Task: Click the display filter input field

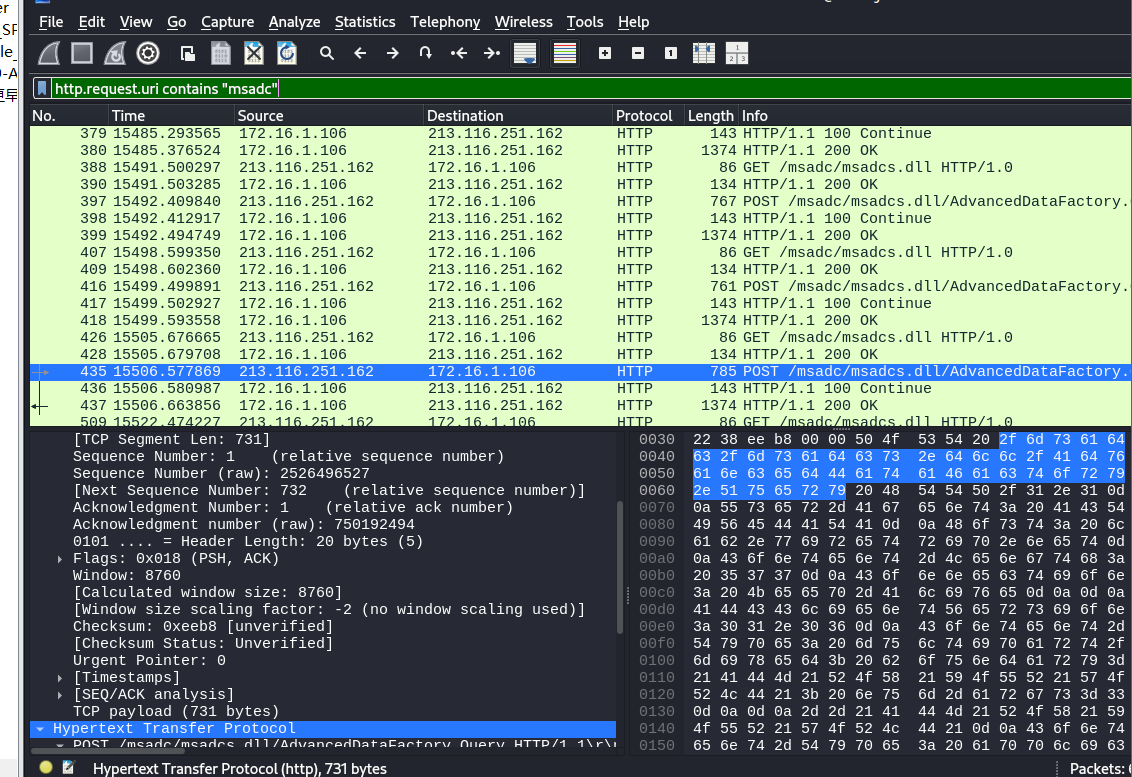Action: tap(592, 89)
